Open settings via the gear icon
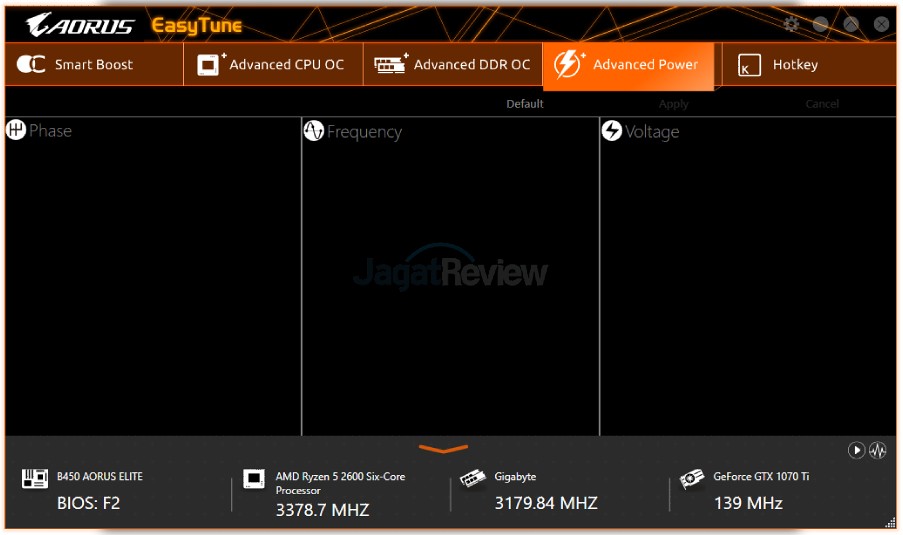 (x=791, y=24)
